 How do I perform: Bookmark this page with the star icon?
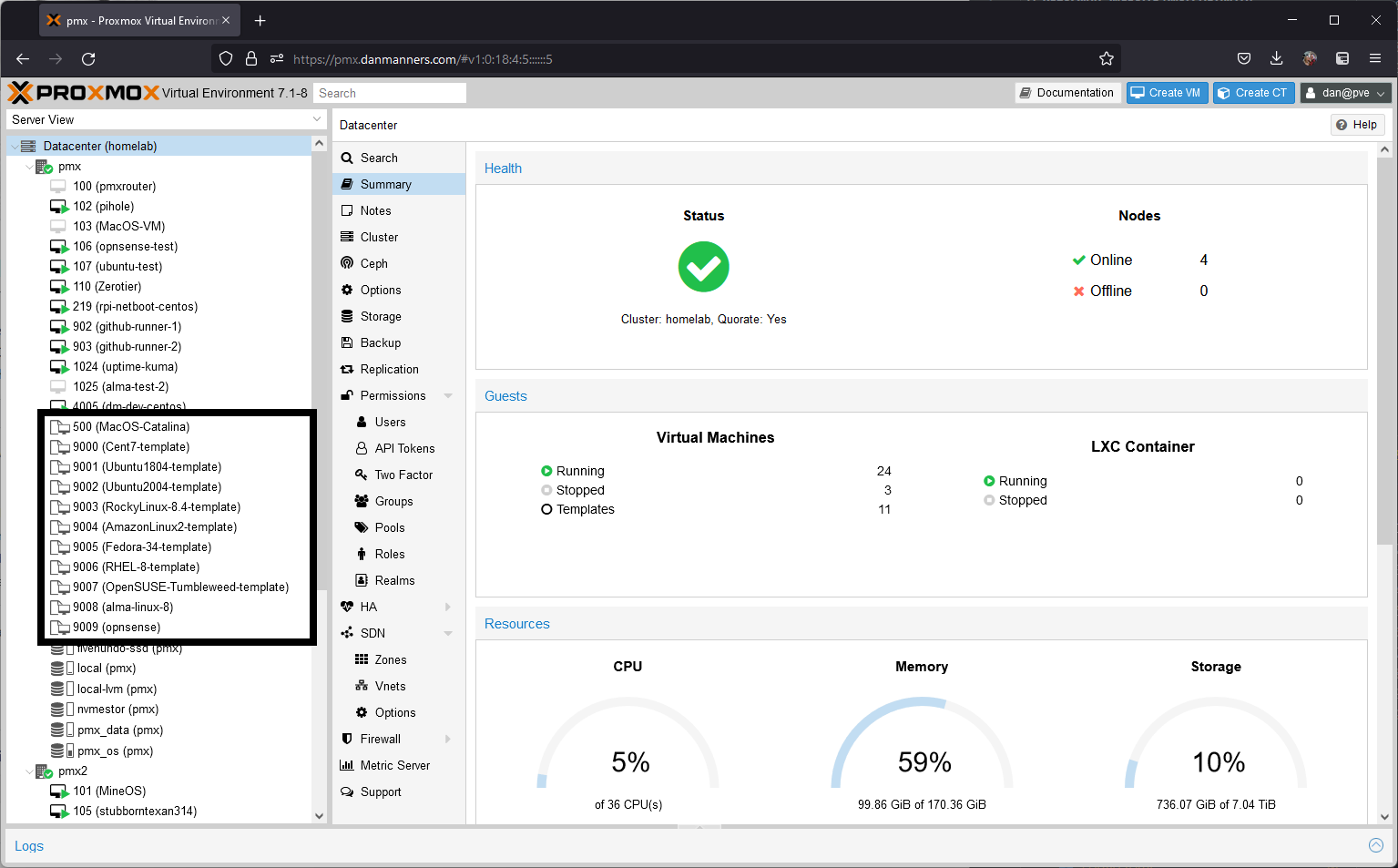(x=1107, y=59)
